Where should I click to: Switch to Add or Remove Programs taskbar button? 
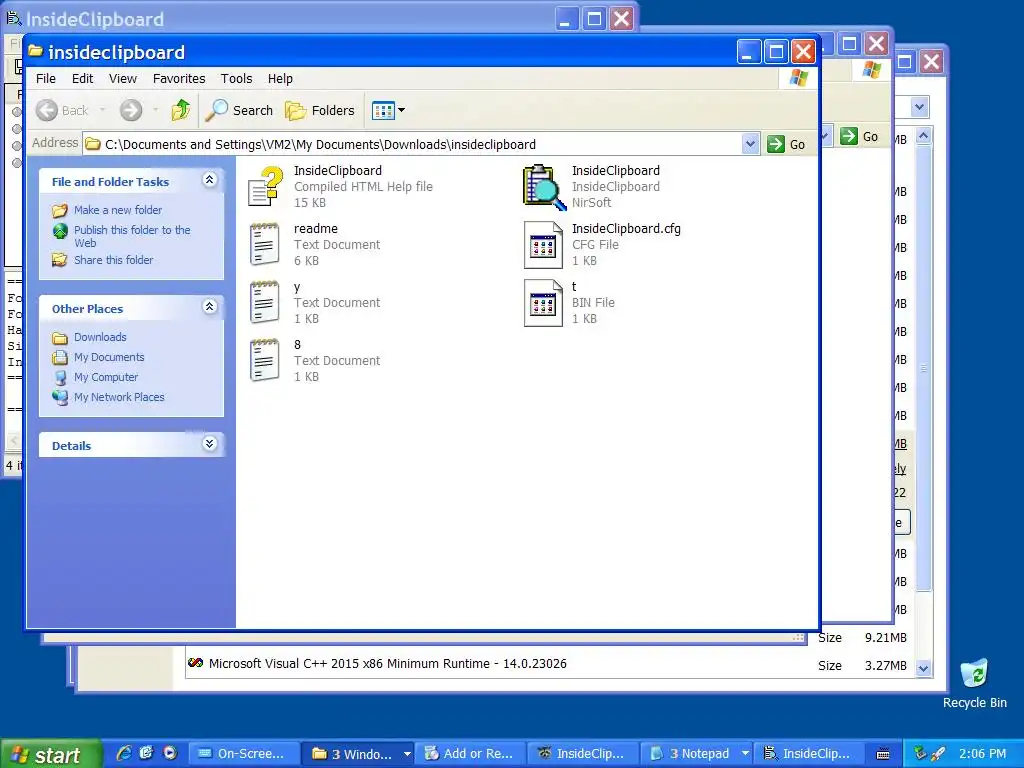(471, 754)
